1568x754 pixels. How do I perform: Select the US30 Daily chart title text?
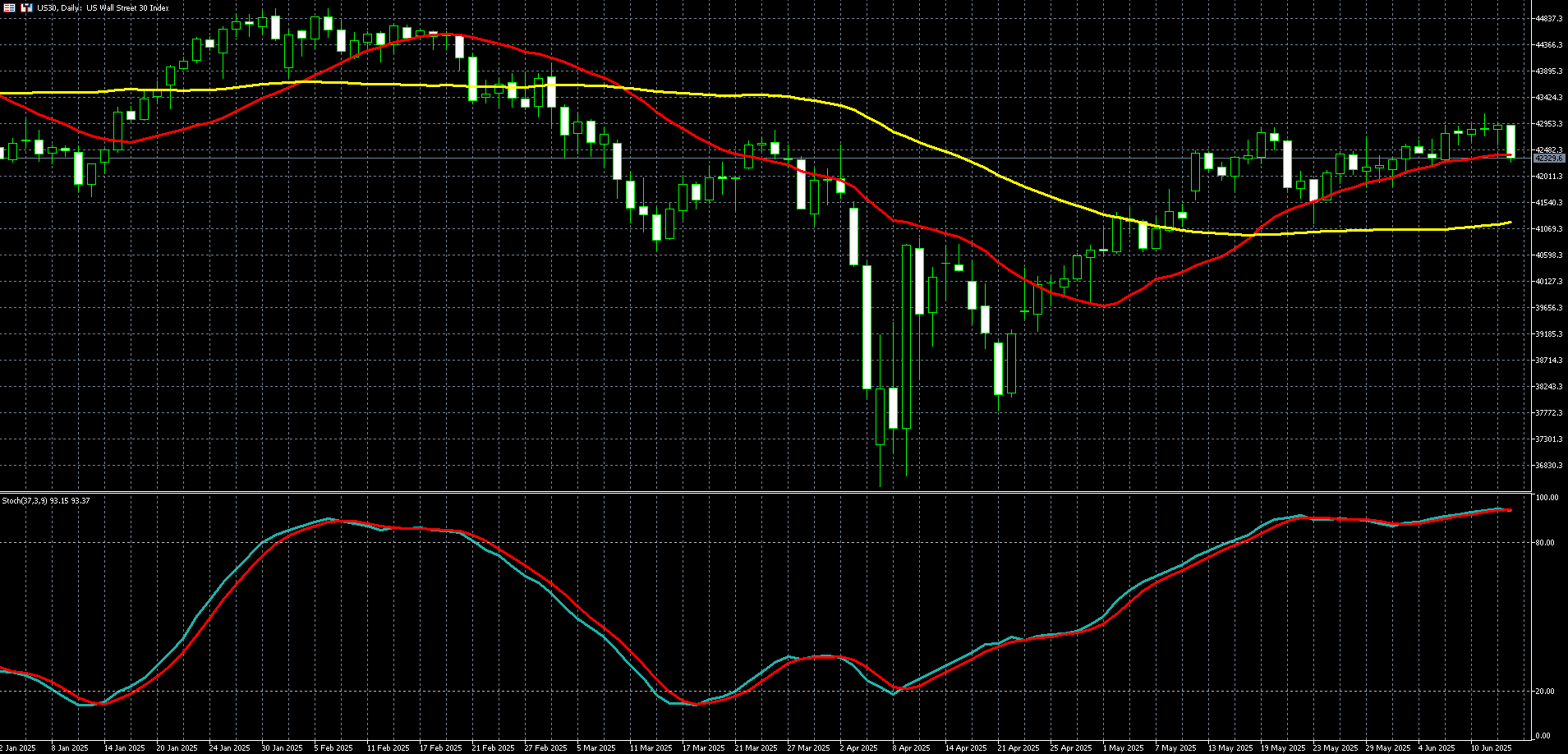pos(103,8)
